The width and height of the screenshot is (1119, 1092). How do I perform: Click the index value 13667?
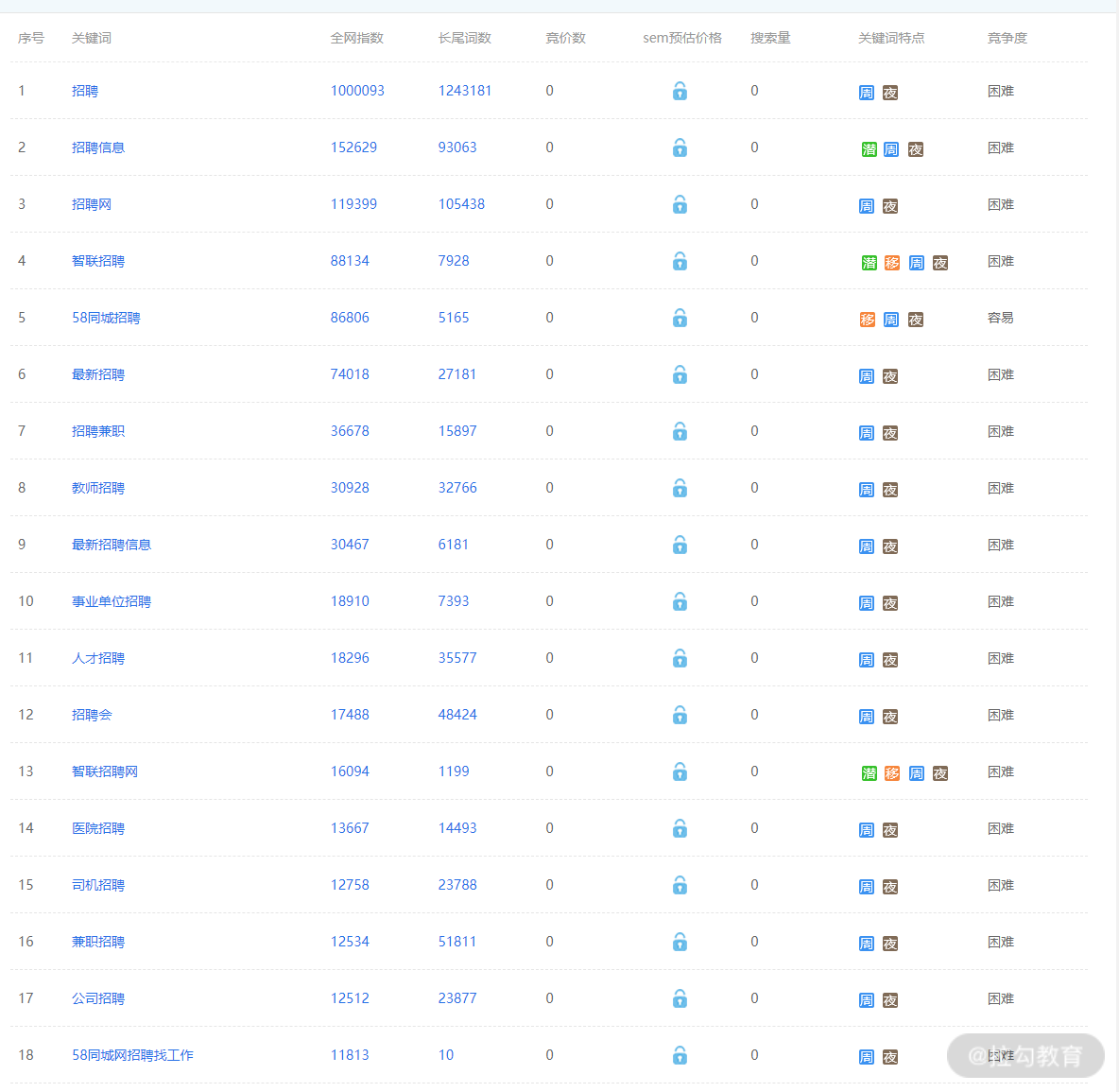tap(350, 828)
